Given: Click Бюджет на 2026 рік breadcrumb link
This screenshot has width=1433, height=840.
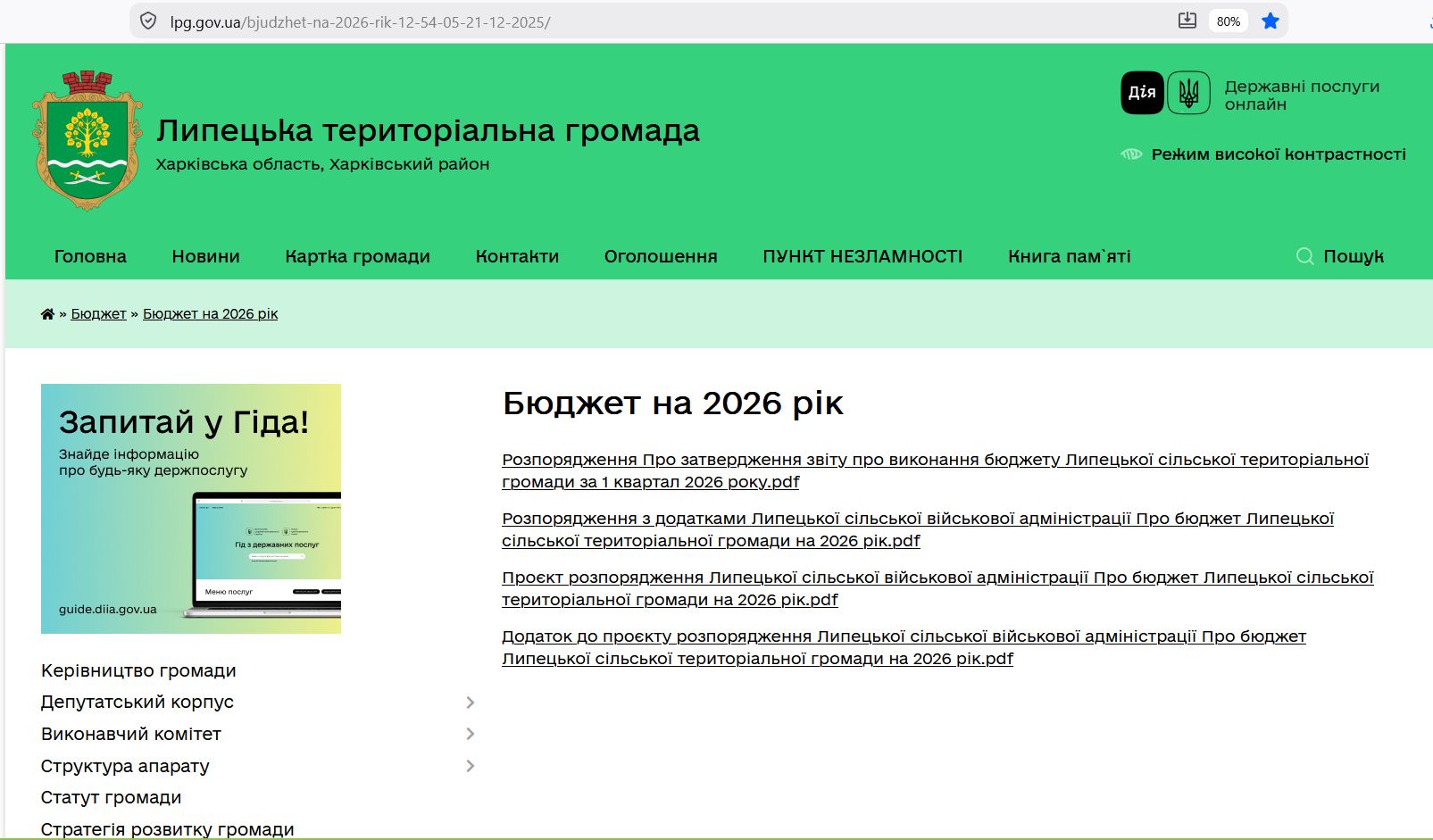Looking at the screenshot, I should [x=210, y=314].
